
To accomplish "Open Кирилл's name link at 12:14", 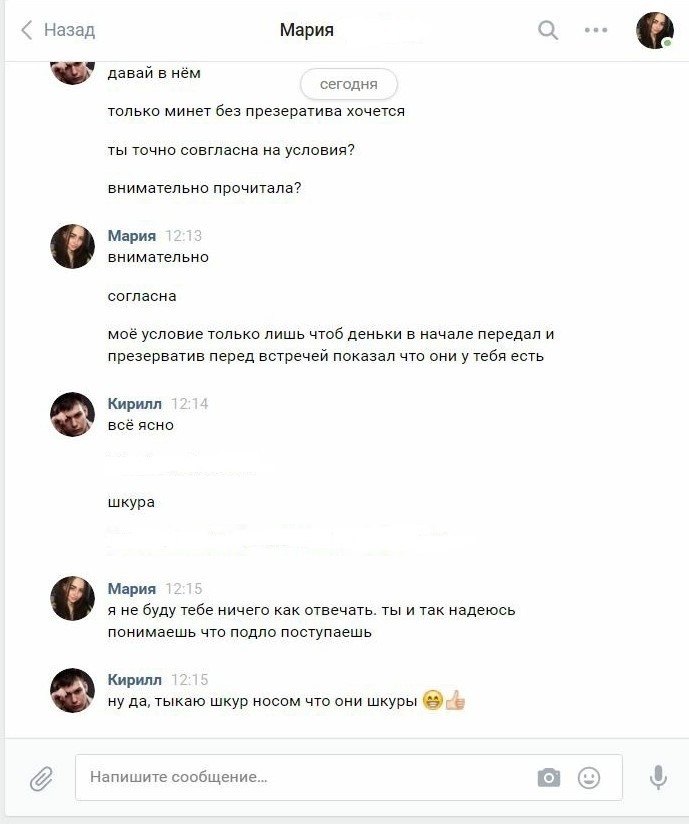I will tap(135, 404).
